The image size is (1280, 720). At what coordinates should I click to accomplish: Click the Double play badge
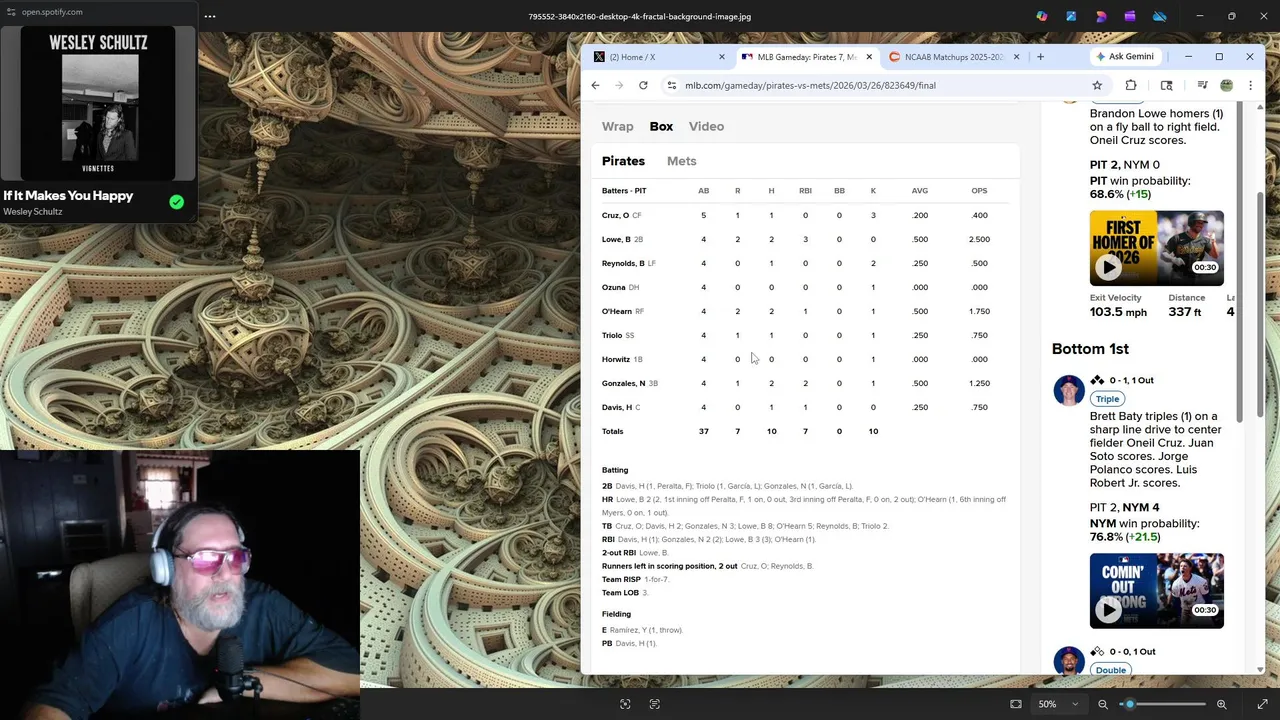click(1110, 670)
